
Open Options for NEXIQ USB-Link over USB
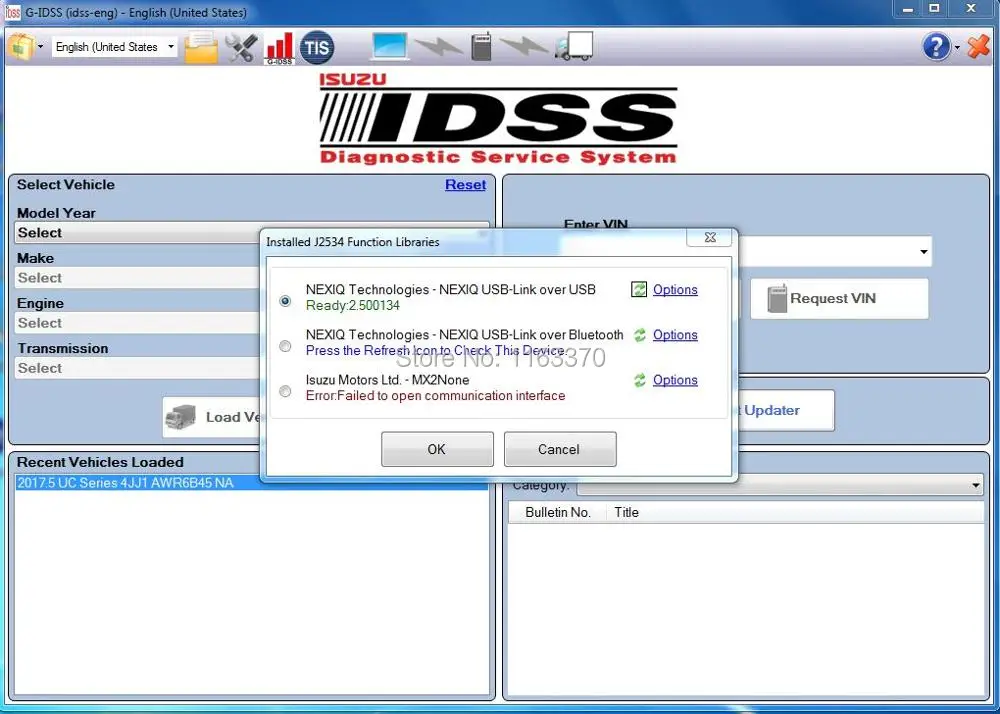(x=675, y=289)
